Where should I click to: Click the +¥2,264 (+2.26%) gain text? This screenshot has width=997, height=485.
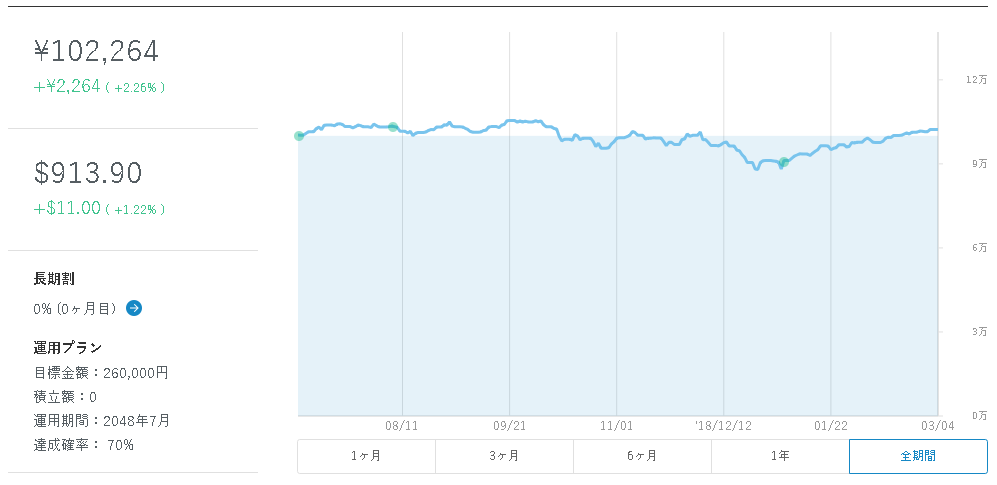(x=100, y=86)
